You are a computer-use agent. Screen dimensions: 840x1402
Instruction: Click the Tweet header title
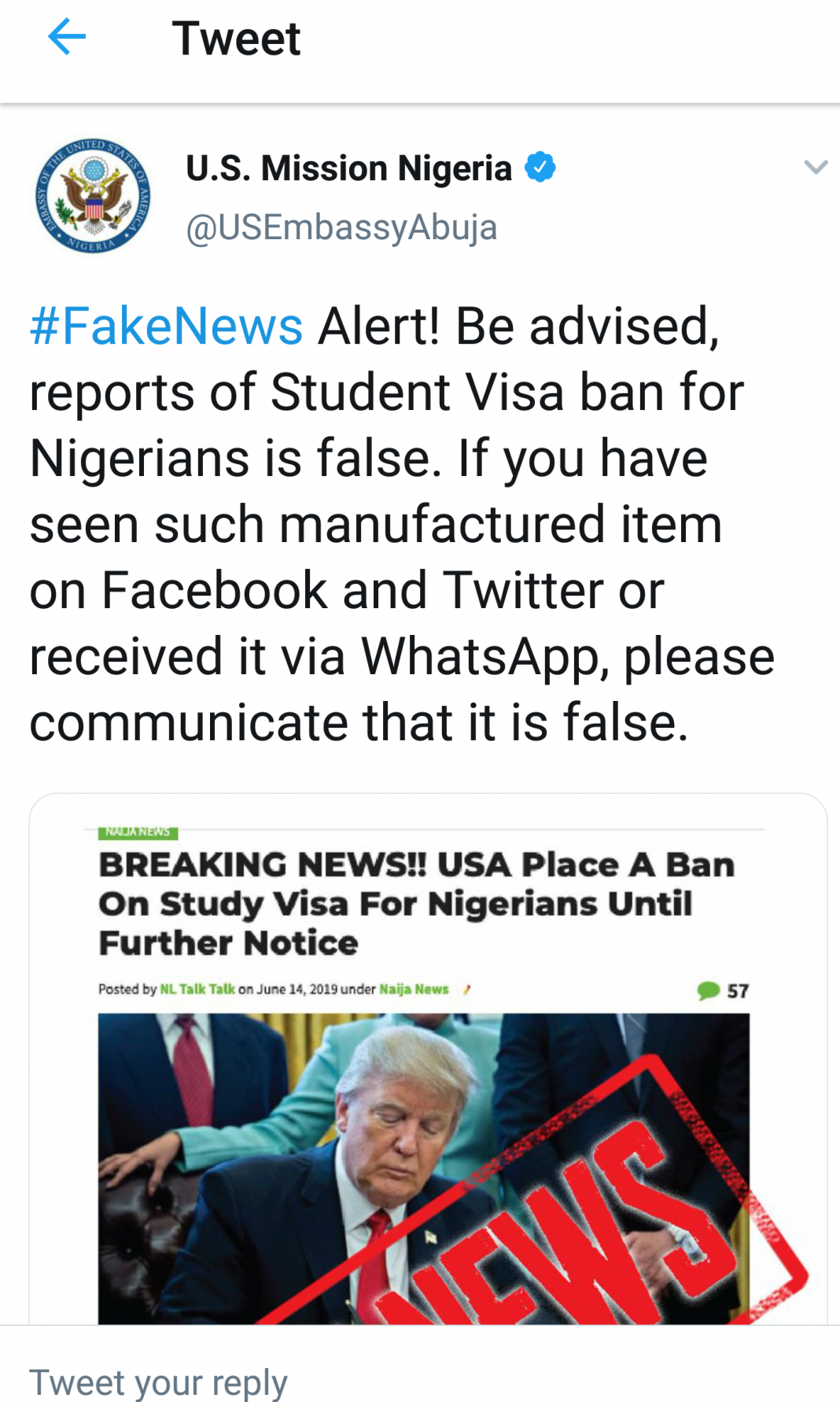236,39
